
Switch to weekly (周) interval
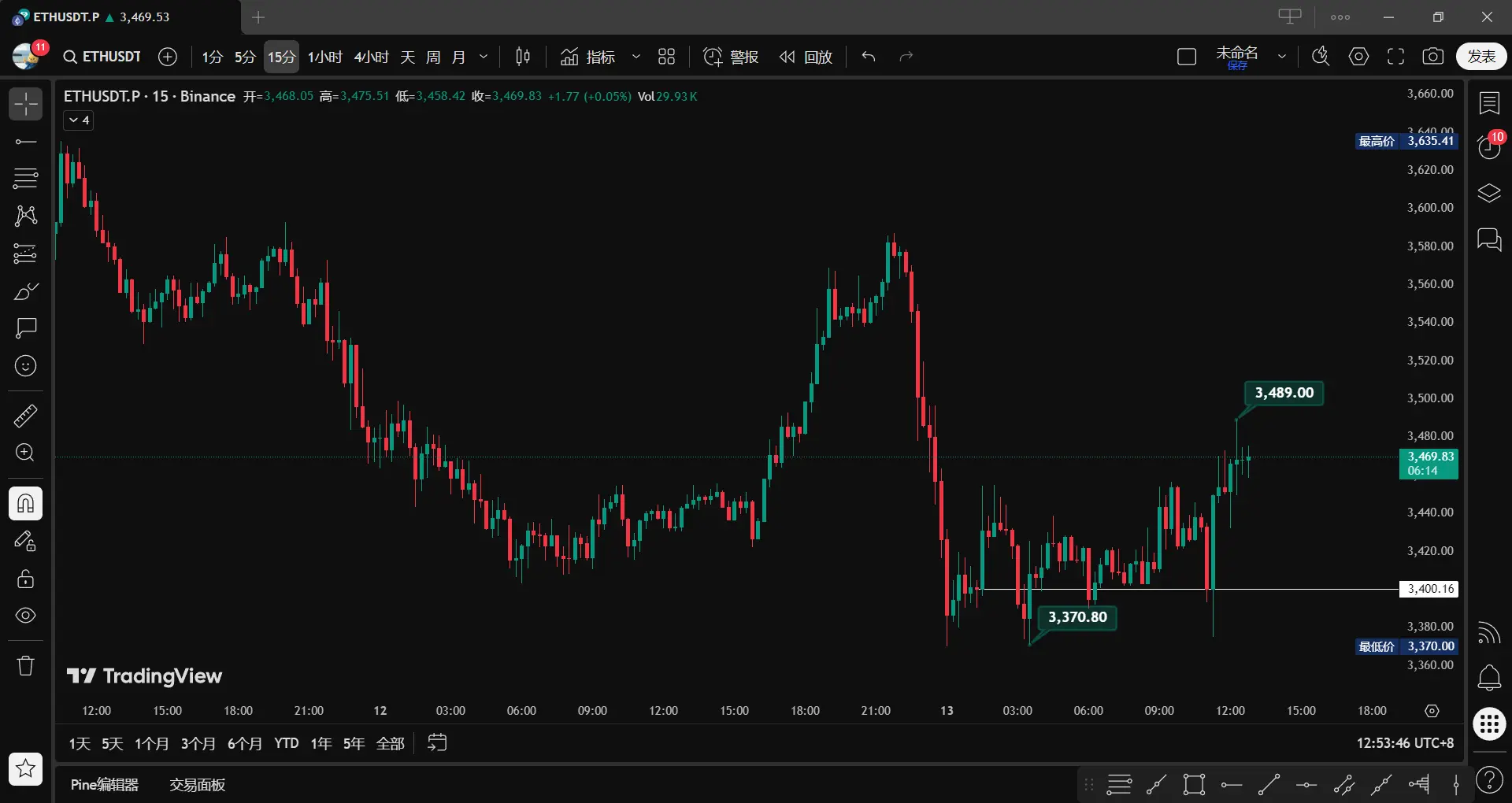click(433, 57)
